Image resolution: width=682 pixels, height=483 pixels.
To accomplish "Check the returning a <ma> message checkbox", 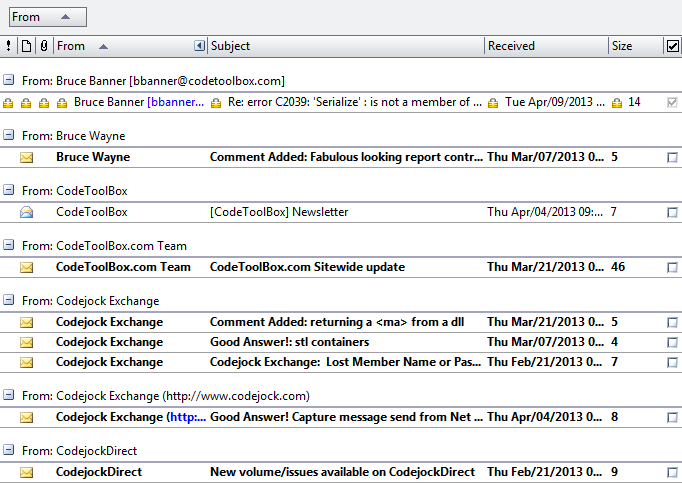I will 672,322.
